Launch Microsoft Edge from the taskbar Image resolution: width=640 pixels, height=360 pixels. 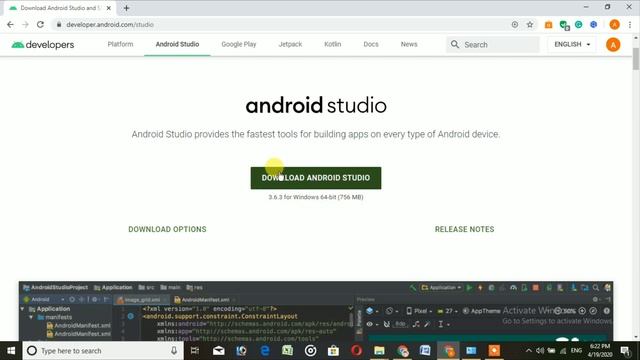[x=264, y=351]
